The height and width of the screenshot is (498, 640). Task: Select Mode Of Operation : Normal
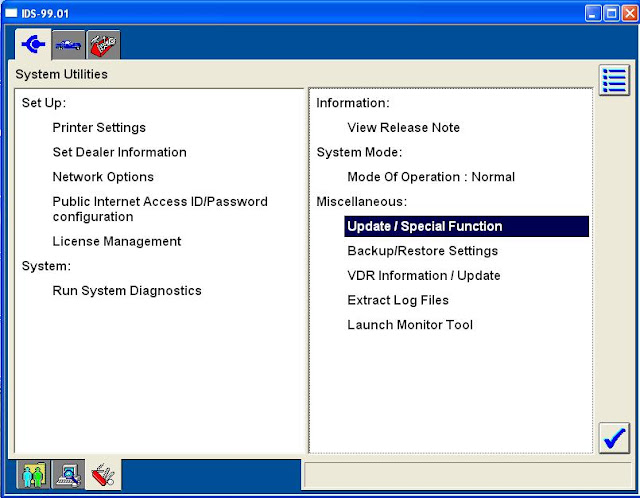coord(431,177)
